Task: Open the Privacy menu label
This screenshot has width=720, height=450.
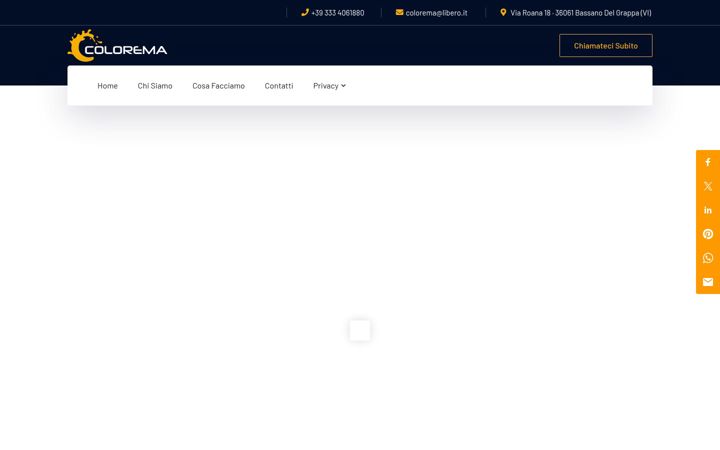Action: [326, 86]
